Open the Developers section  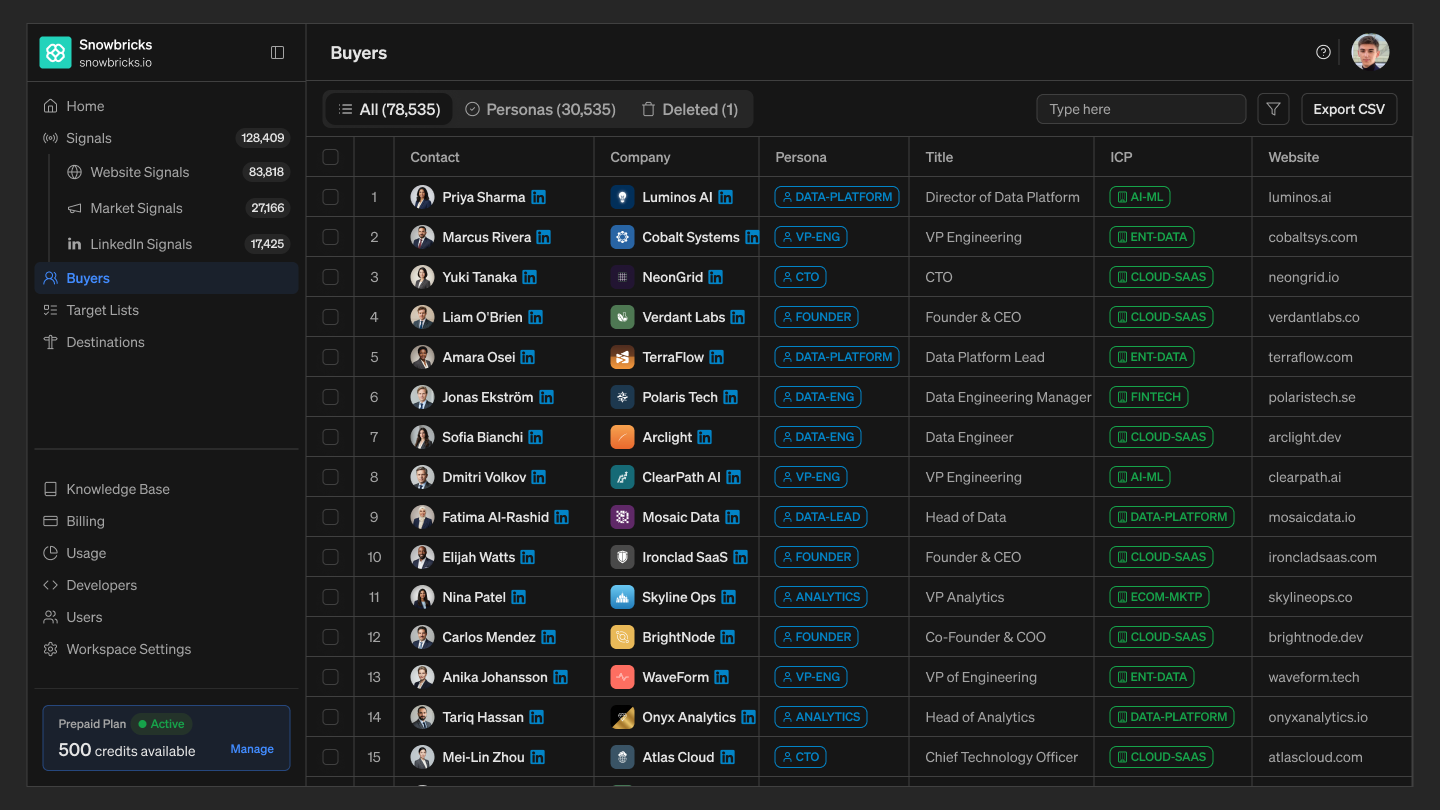click(x=166, y=585)
